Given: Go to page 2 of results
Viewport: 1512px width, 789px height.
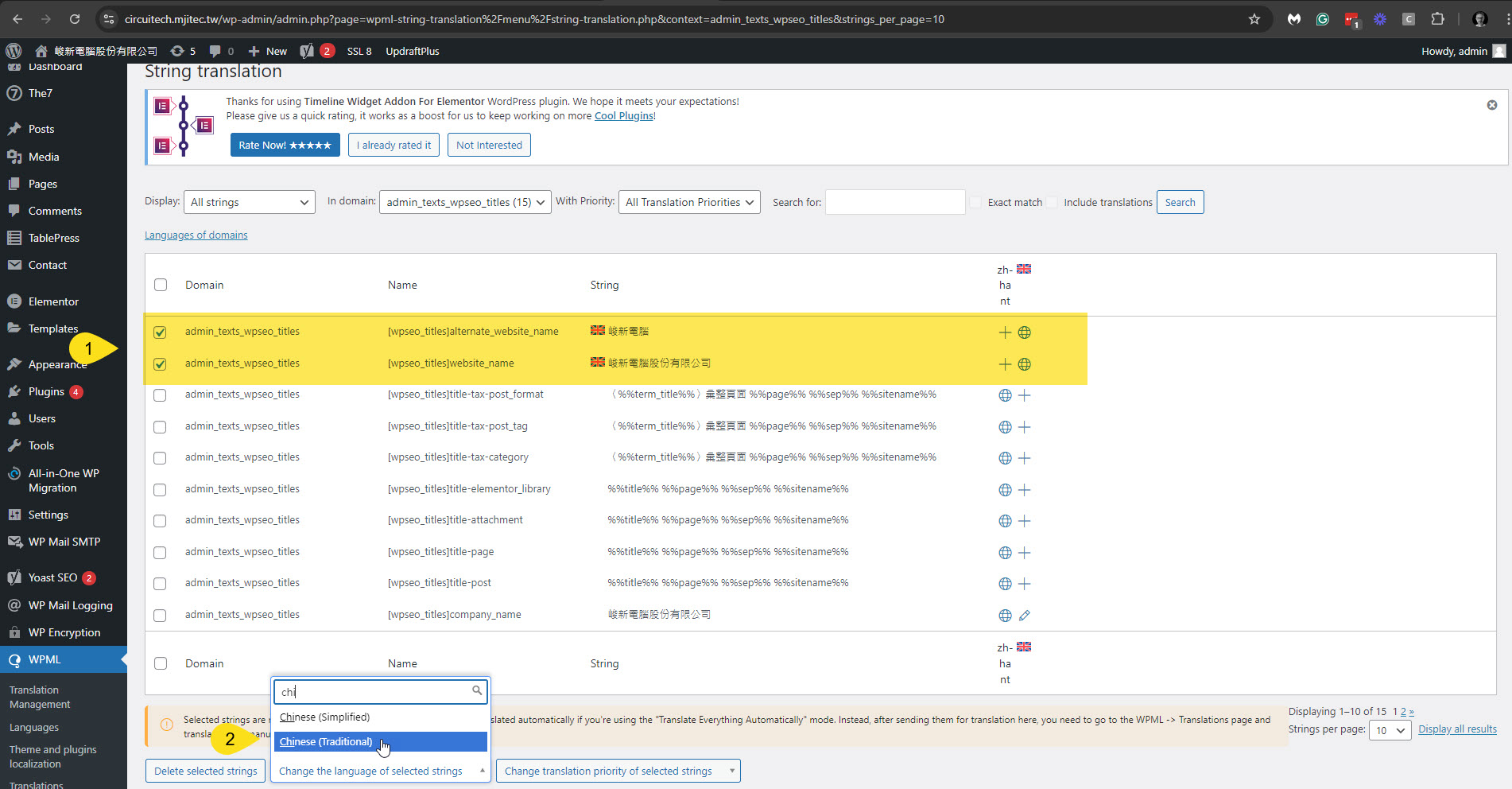Looking at the screenshot, I should click(x=1403, y=711).
